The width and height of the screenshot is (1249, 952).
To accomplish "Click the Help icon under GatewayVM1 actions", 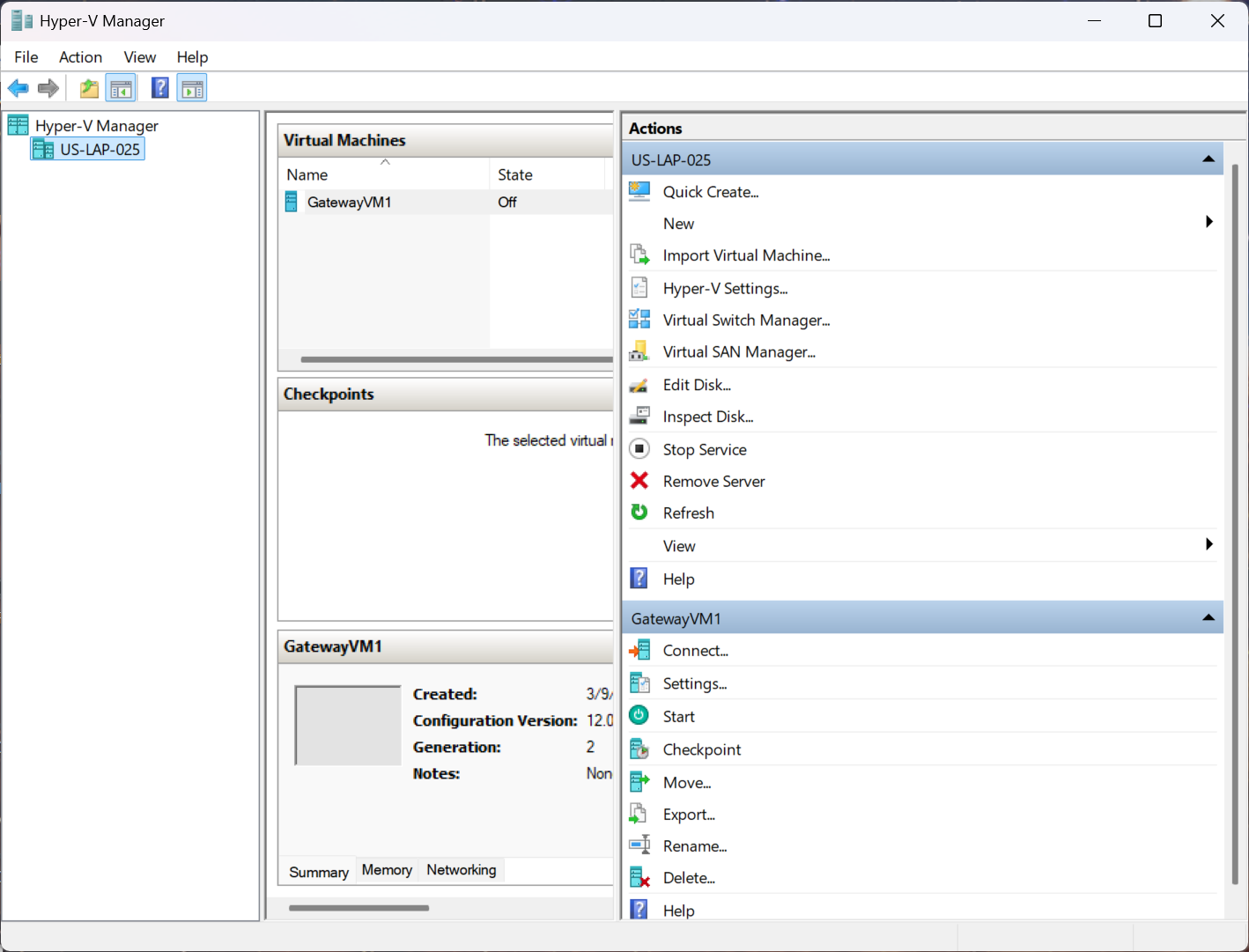I will point(639,910).
